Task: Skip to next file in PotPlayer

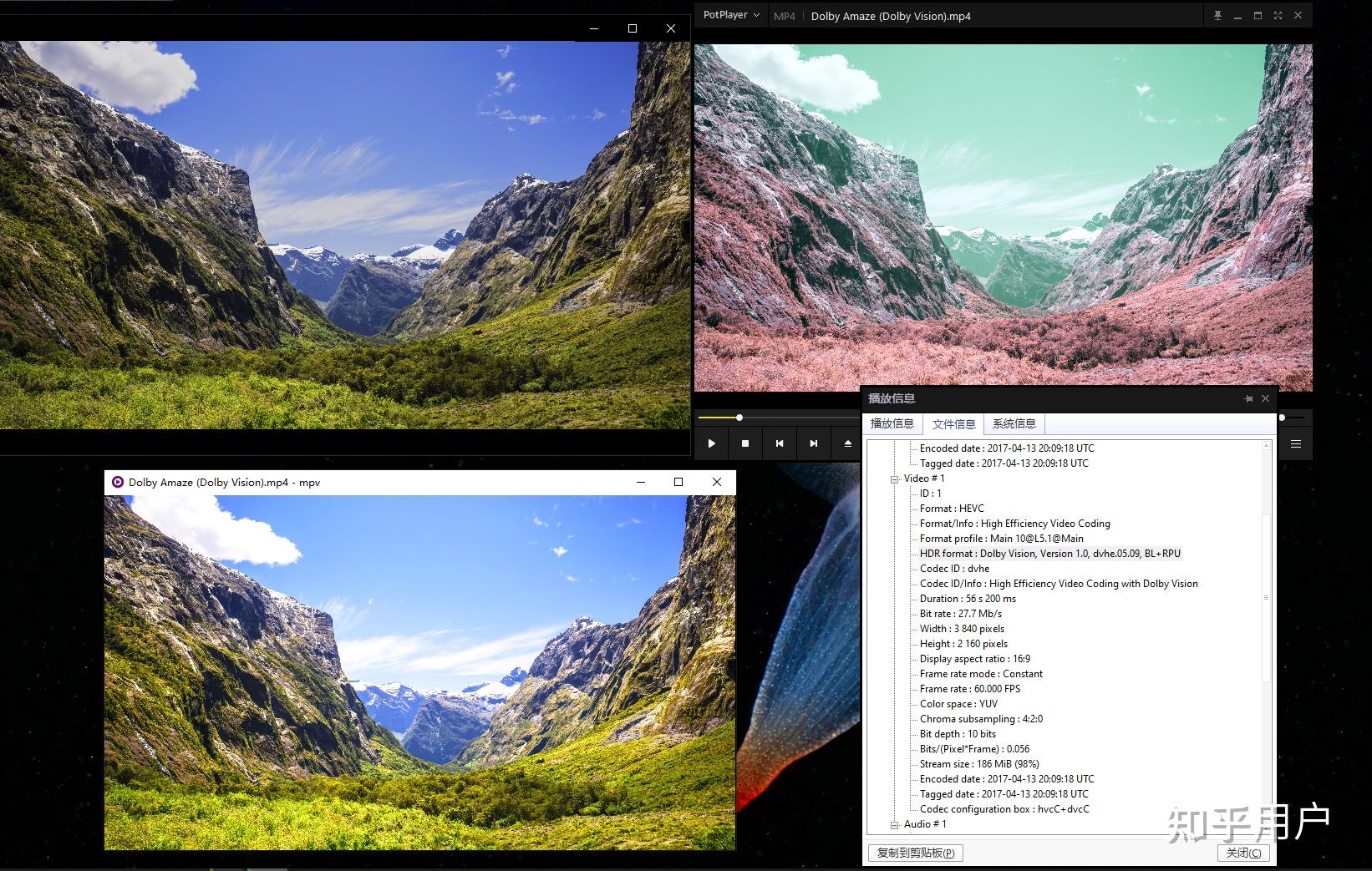Action: coord(814,443)
